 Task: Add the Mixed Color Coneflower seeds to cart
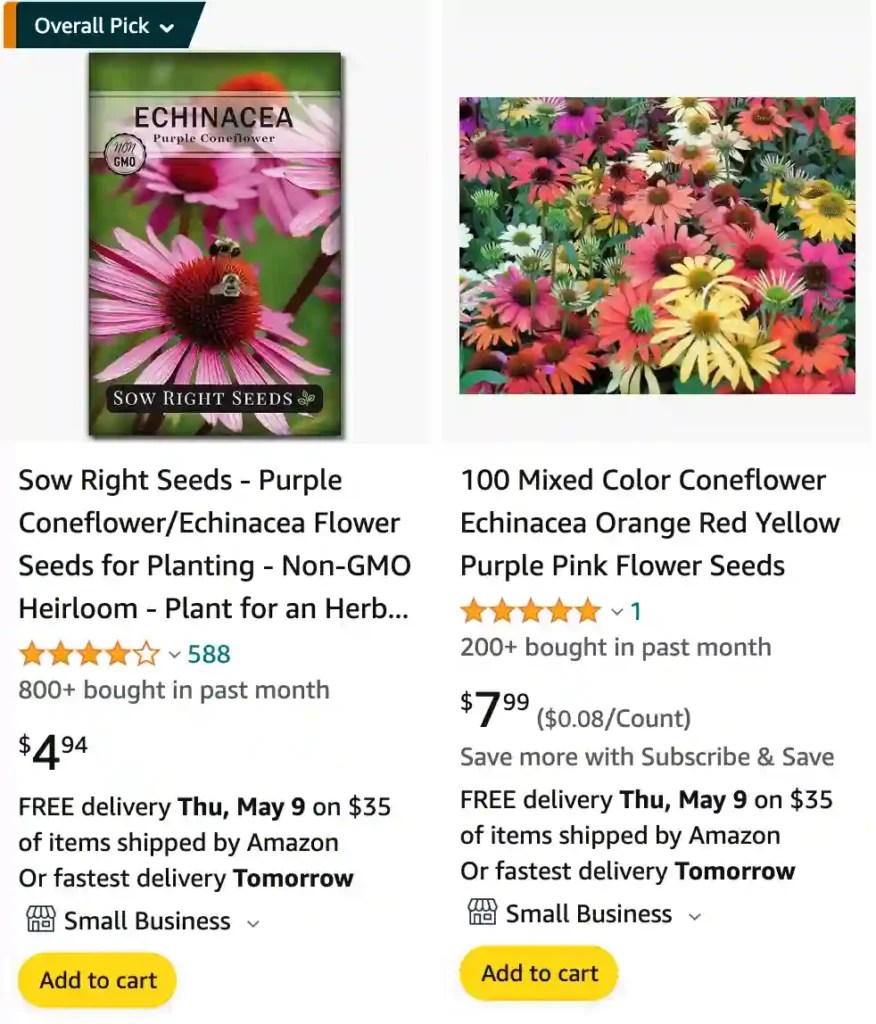(x=538, y=973)
